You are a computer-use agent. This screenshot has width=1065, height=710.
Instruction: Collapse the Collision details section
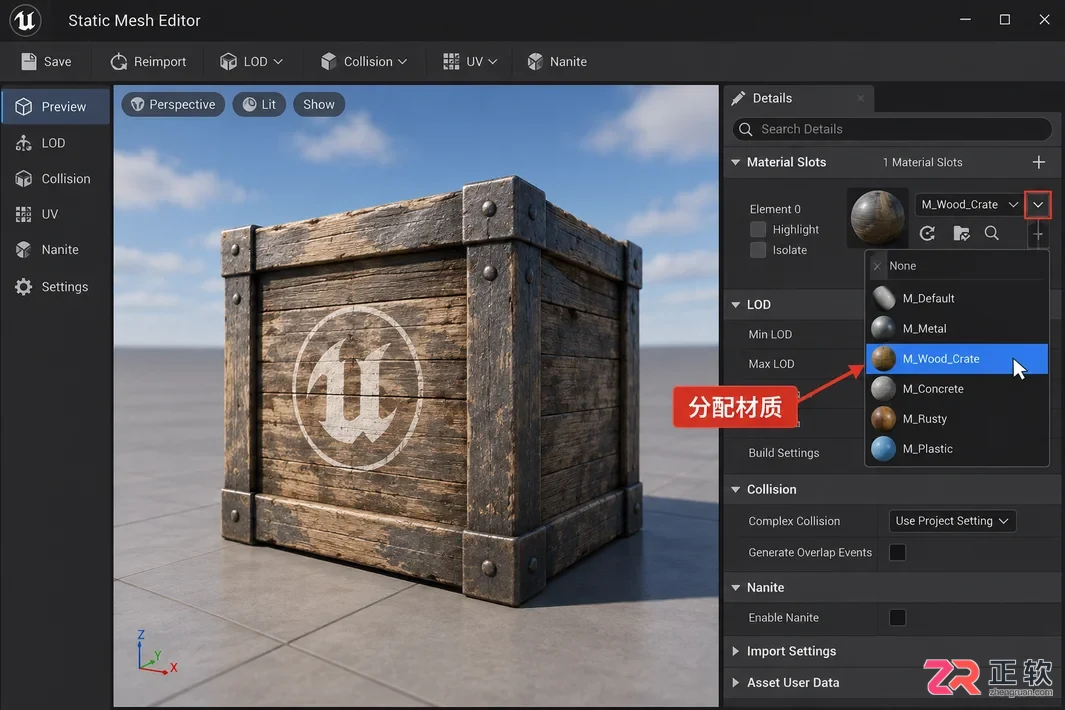(736, 490)
